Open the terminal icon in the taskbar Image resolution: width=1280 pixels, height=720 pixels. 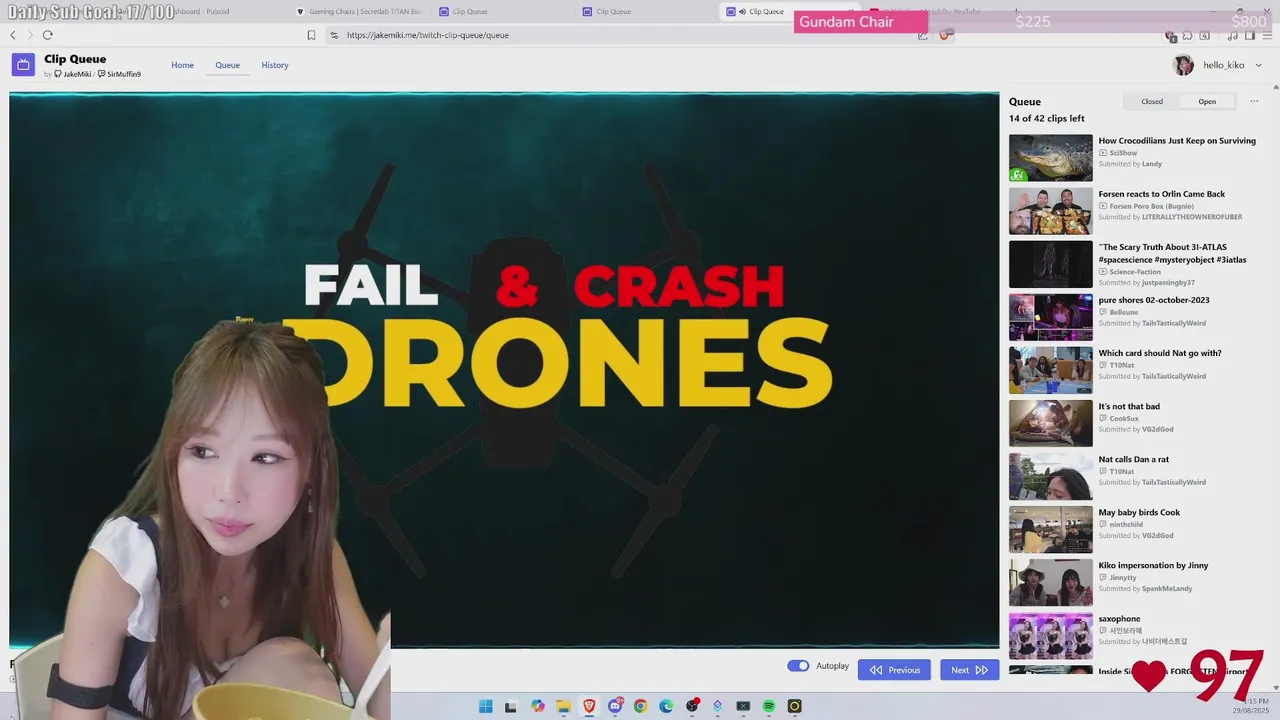(x=743, y=706)
